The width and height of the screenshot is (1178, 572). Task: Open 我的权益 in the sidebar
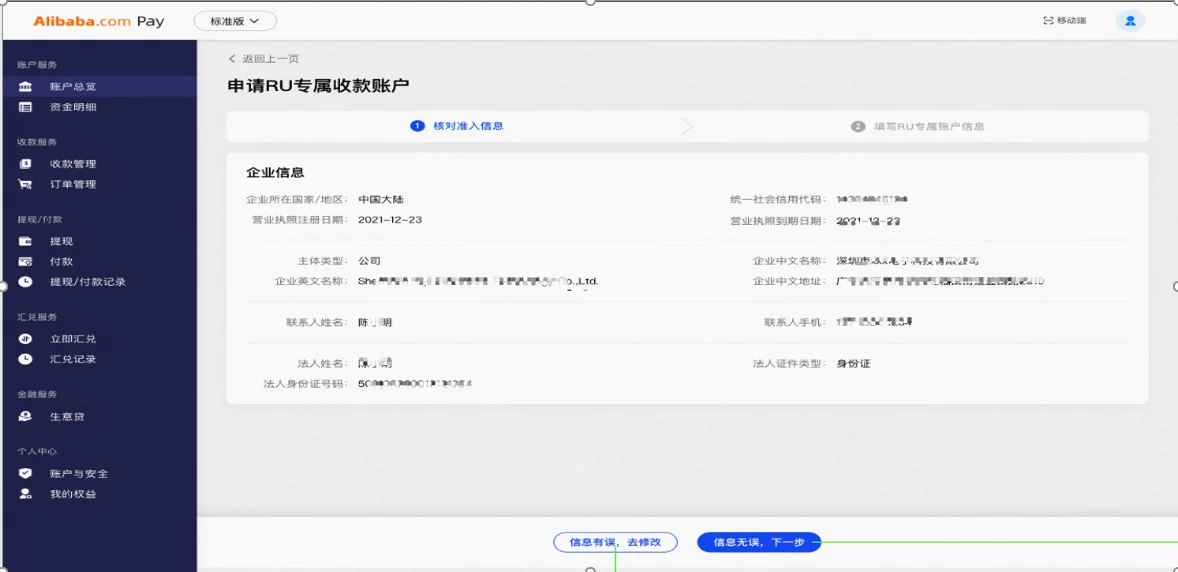[73, 494]
